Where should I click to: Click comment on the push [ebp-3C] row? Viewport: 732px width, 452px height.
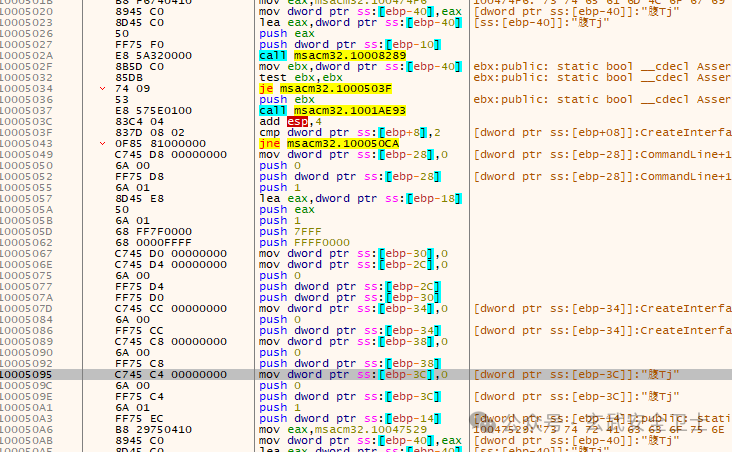tap(577, 396)
